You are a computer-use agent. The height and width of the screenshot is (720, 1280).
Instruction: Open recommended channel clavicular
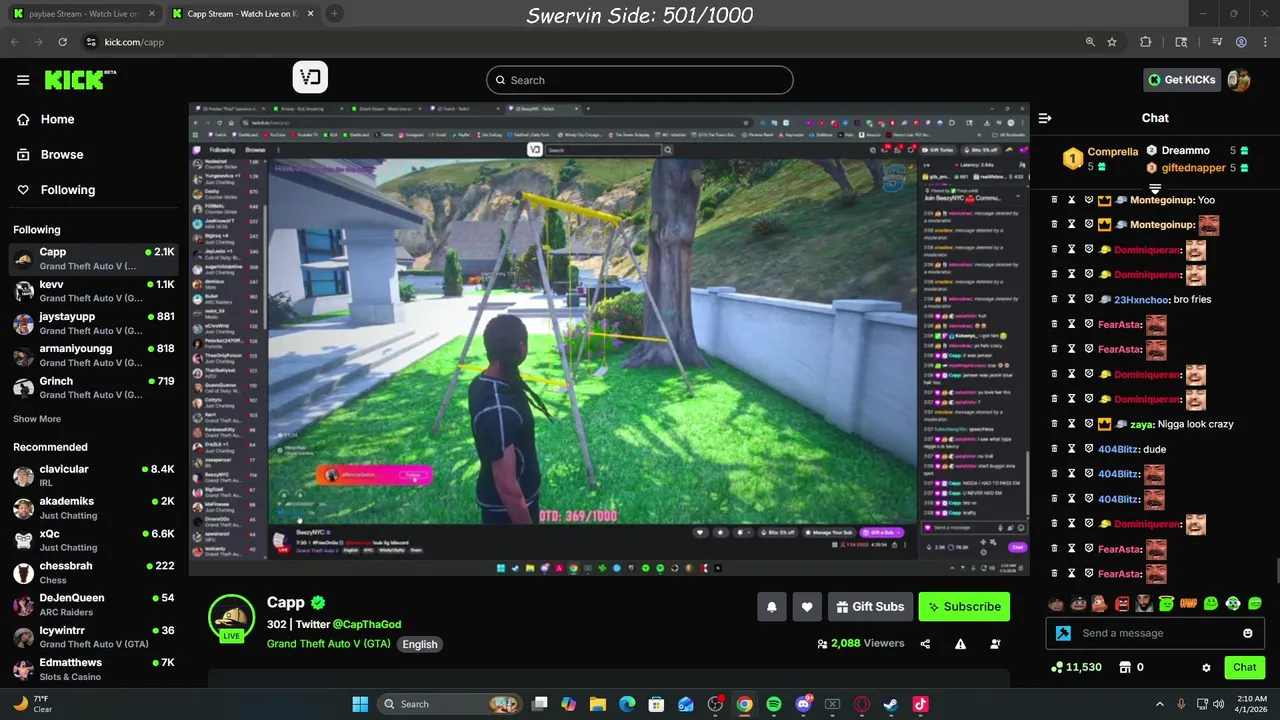tap(94, 475)
